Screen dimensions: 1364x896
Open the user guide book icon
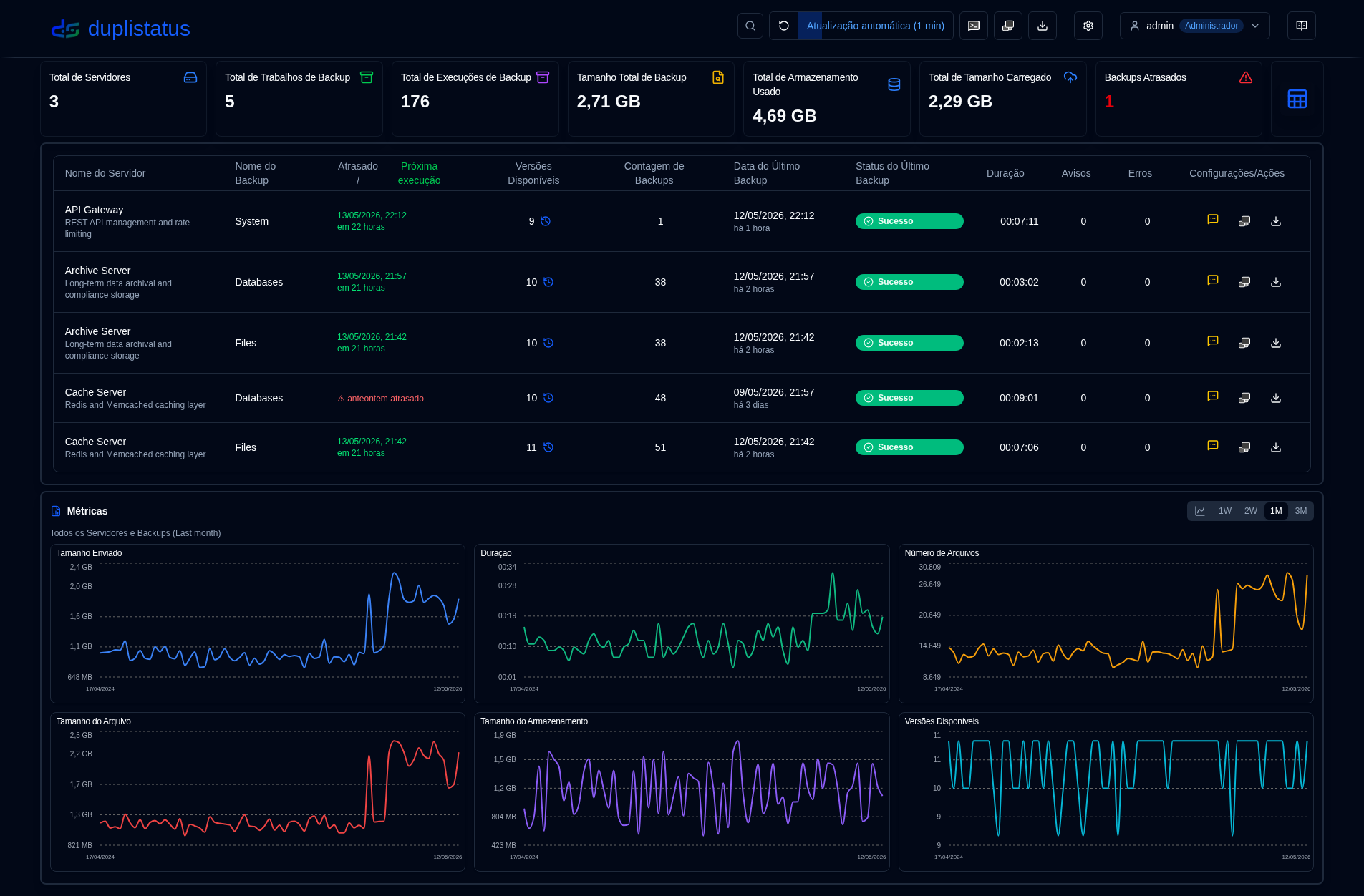point(1302,26)
